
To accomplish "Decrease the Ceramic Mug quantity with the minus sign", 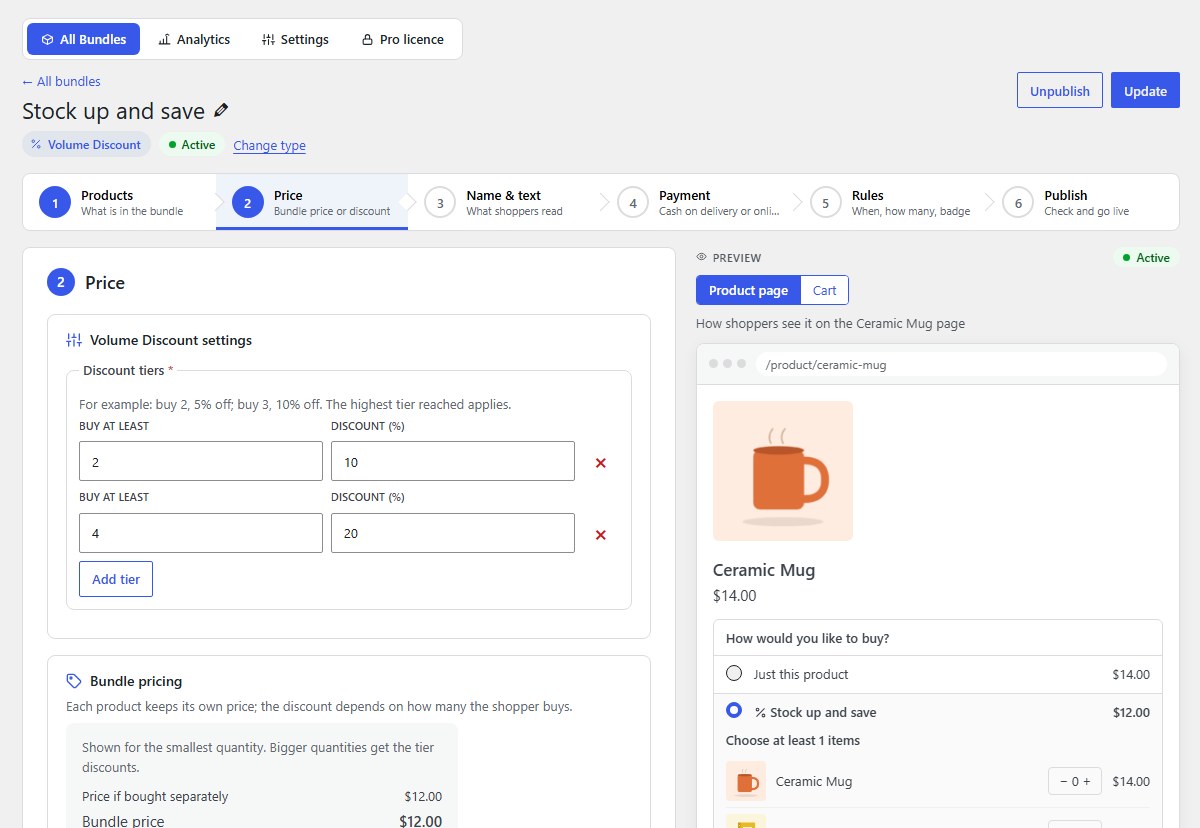I will [1063, 781].
